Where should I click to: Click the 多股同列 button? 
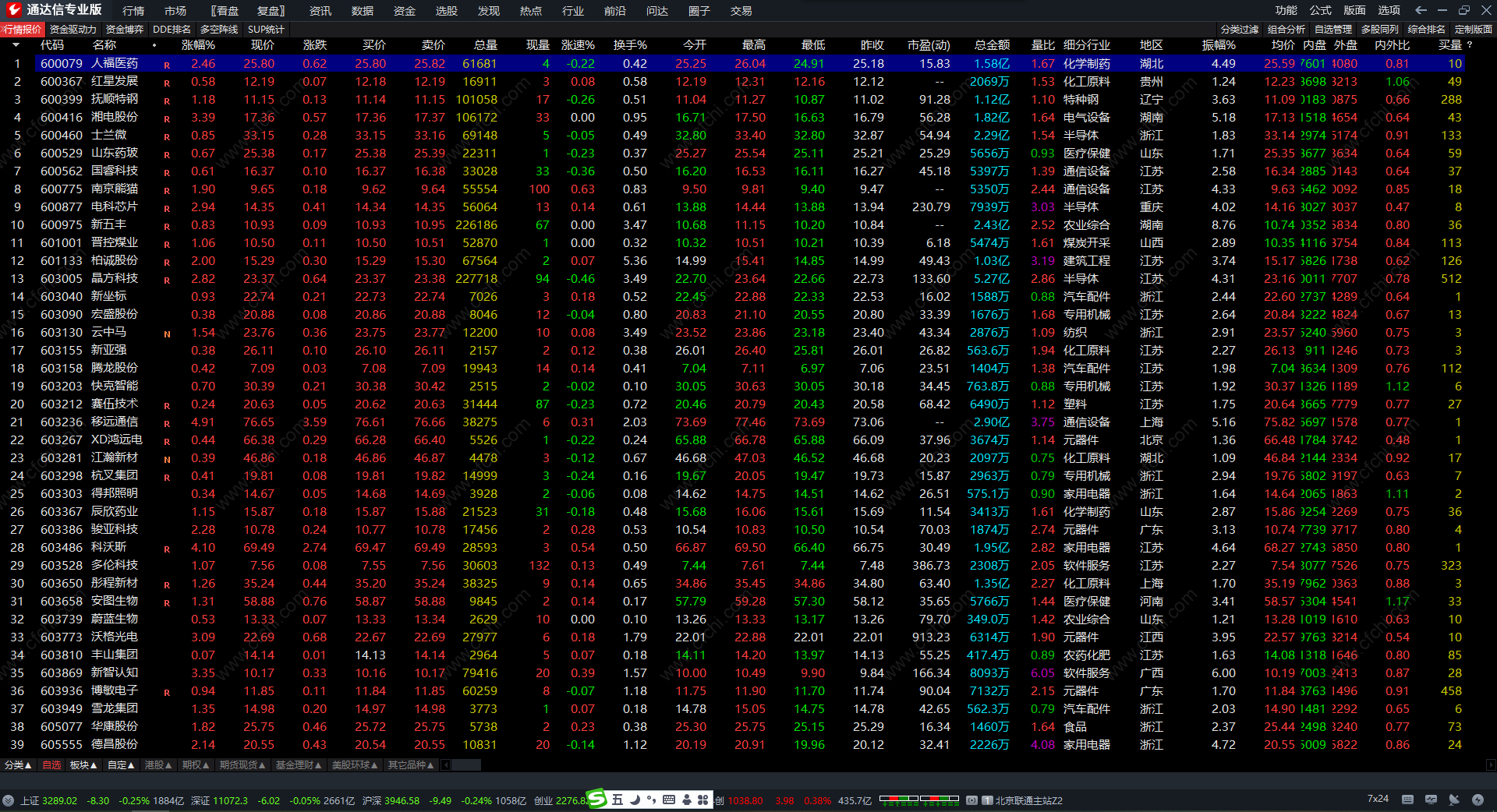(1380, 30)
